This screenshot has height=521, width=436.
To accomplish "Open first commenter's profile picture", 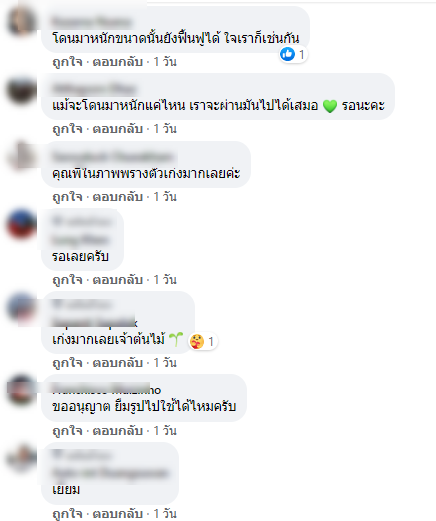I will pyautogui.click(x=21, y=21).
